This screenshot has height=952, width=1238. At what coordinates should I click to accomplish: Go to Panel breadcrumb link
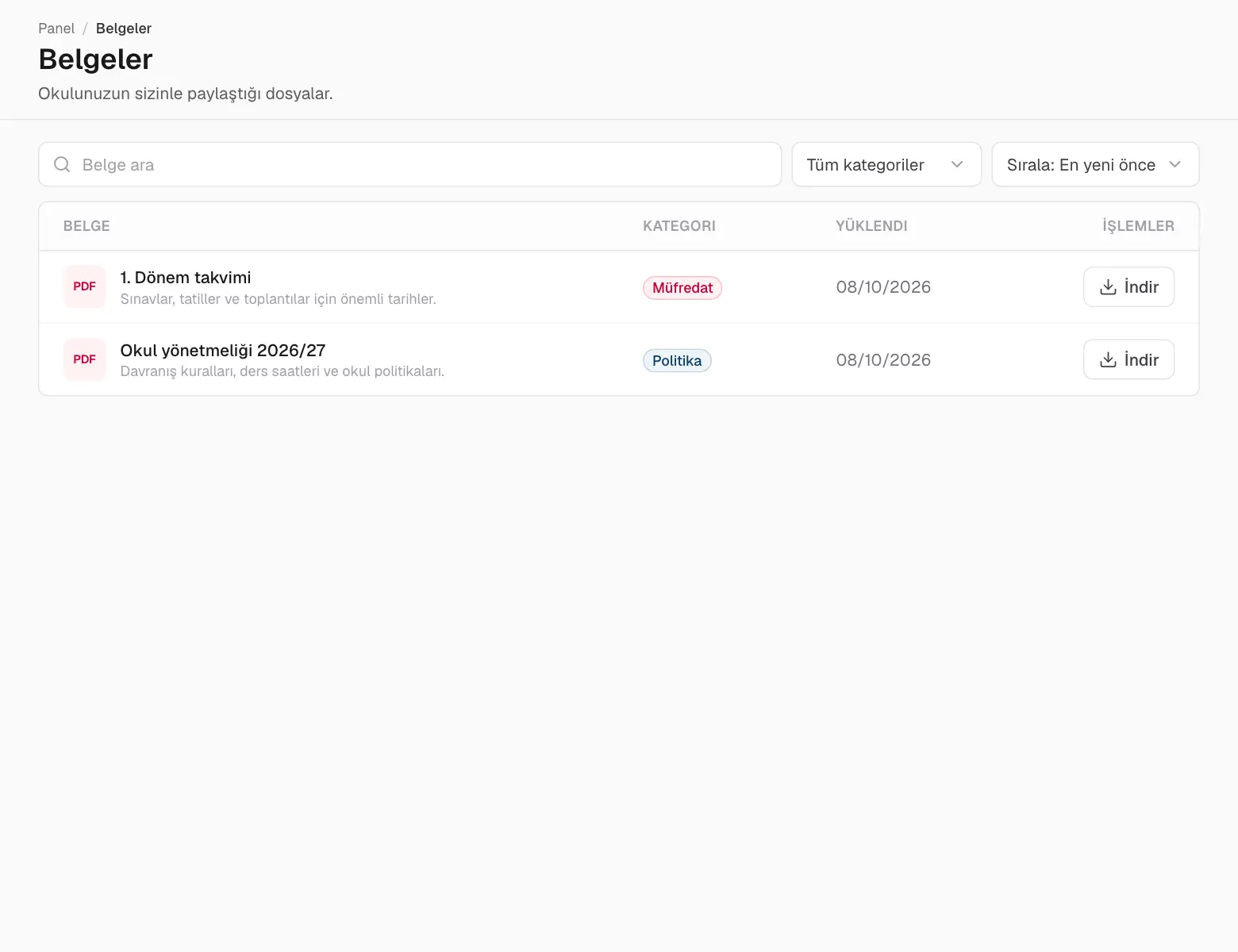click(56, 29)
